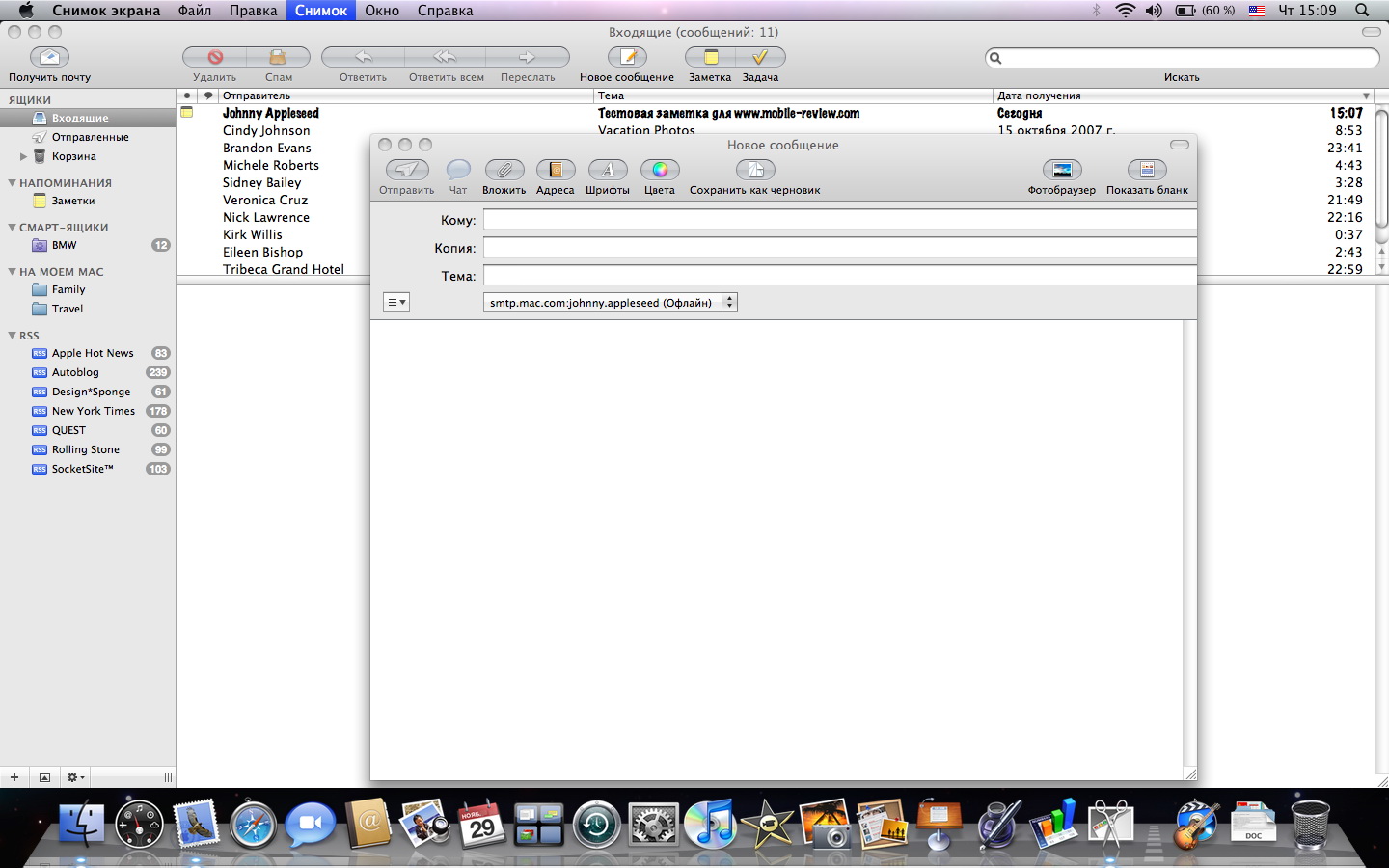This screenshot has height=868, width=1389.
Task: Click the Send (Отправить) icon in compose window
Action: [407, 170]
